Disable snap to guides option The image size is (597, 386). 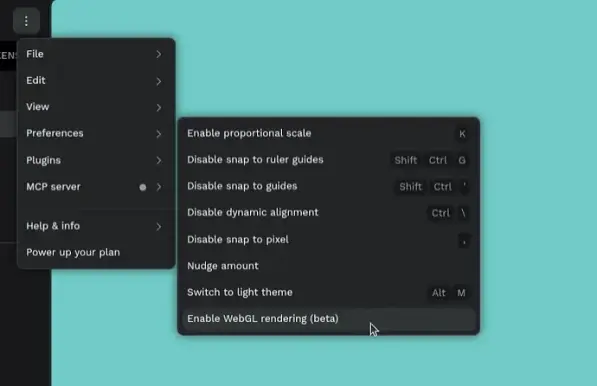coord(329,187)
